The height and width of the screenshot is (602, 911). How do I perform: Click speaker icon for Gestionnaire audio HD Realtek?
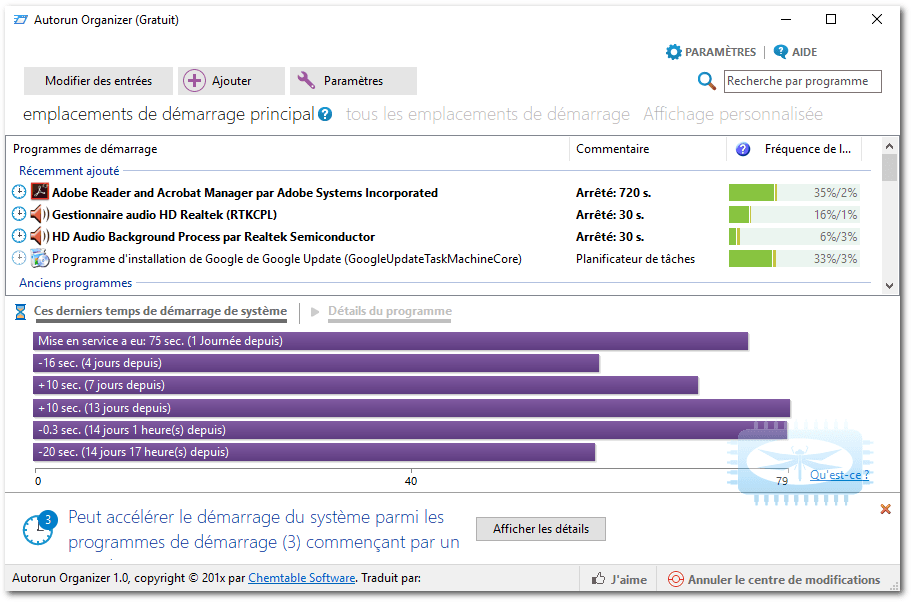(x=40, y=214)
